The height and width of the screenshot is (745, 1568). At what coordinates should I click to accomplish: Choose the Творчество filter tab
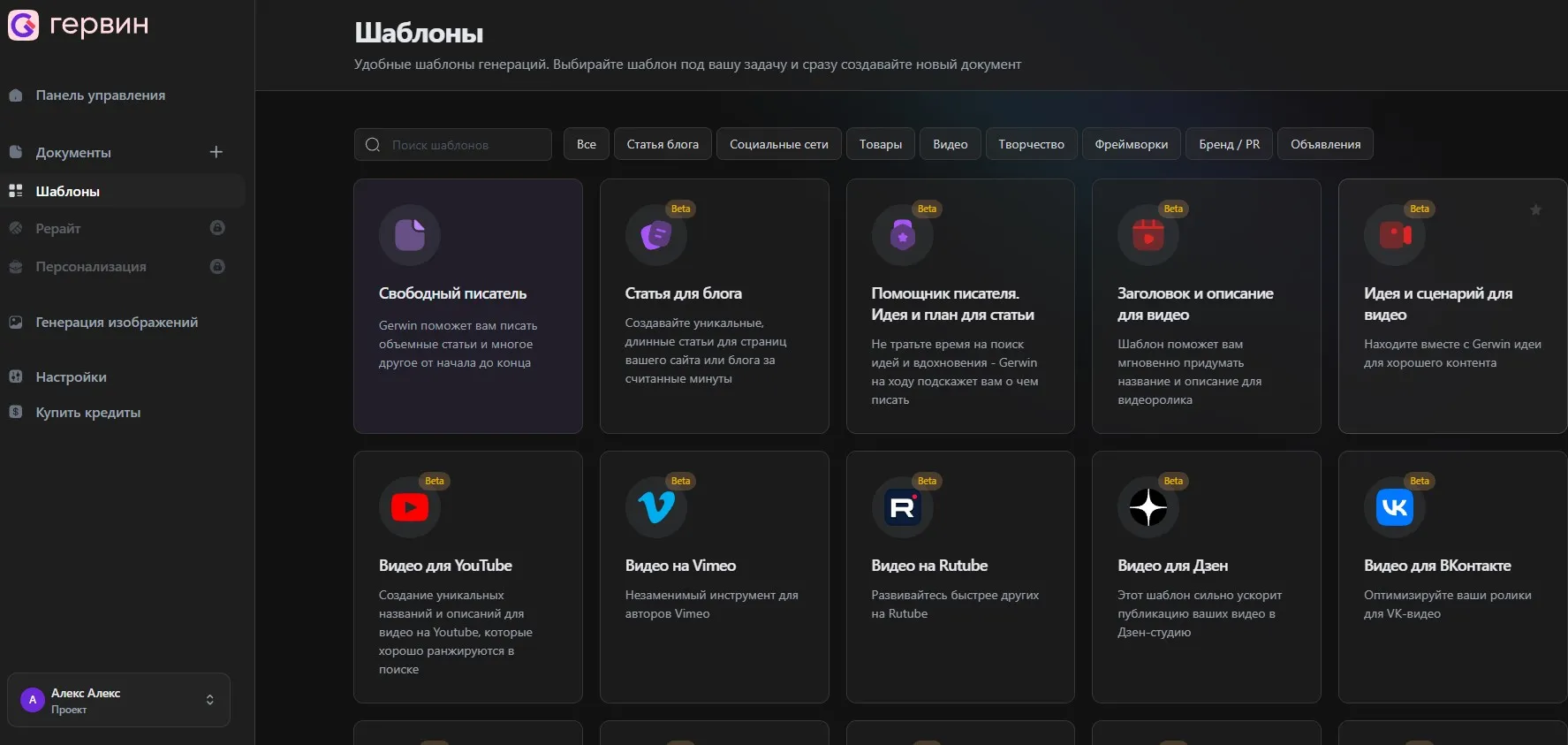pyautogui.click(x=1032, y=144)
